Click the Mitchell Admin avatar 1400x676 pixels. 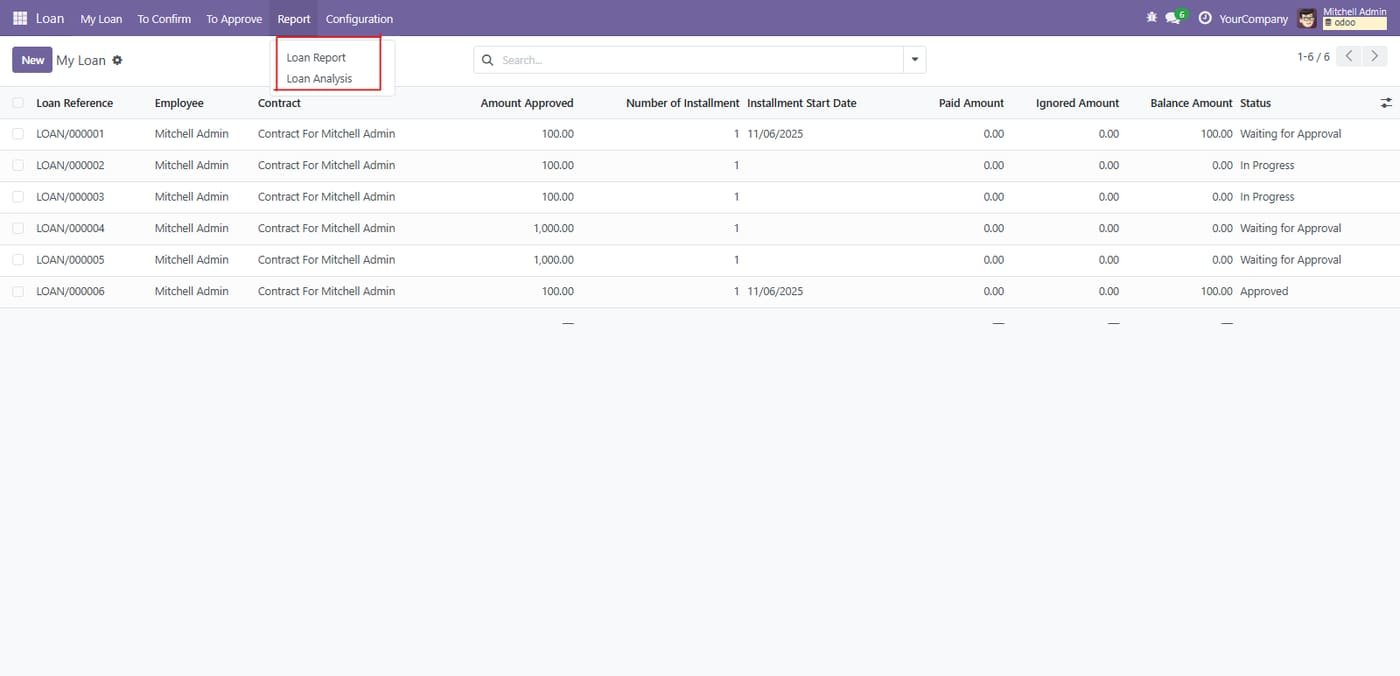pos(1307,18)
